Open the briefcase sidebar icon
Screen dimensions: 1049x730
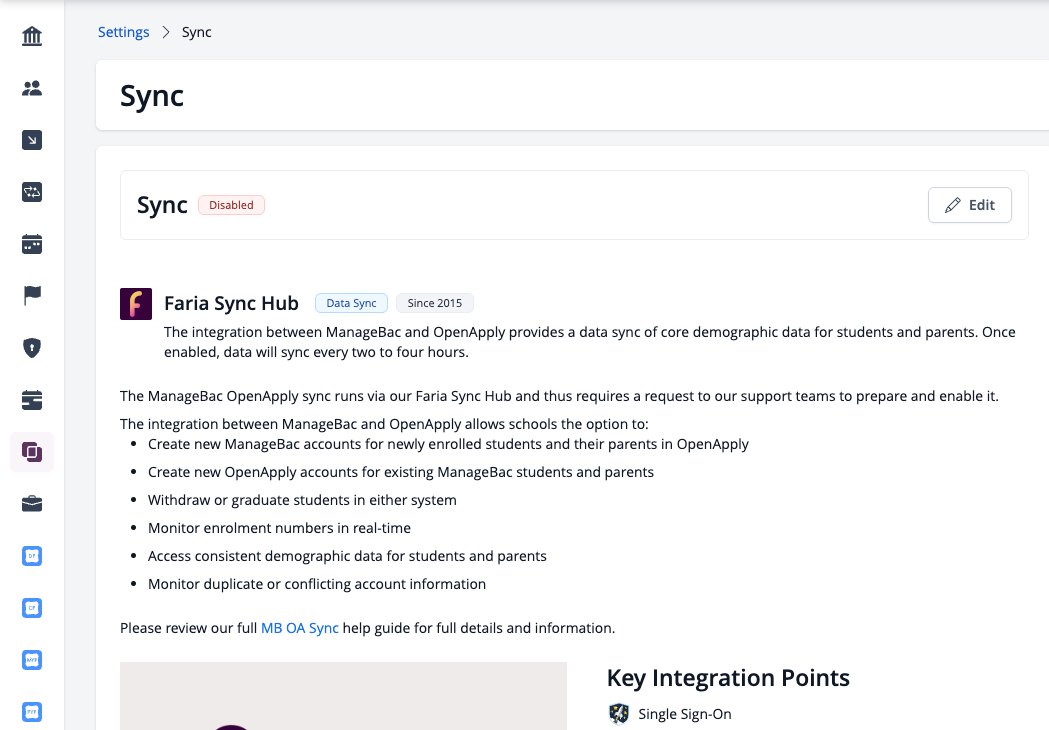(31, 504)
